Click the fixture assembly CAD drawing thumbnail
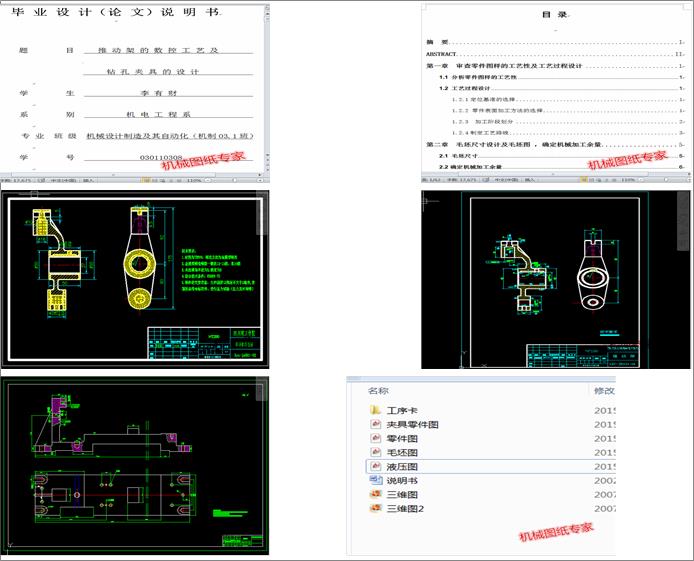 tap(135, 466)
